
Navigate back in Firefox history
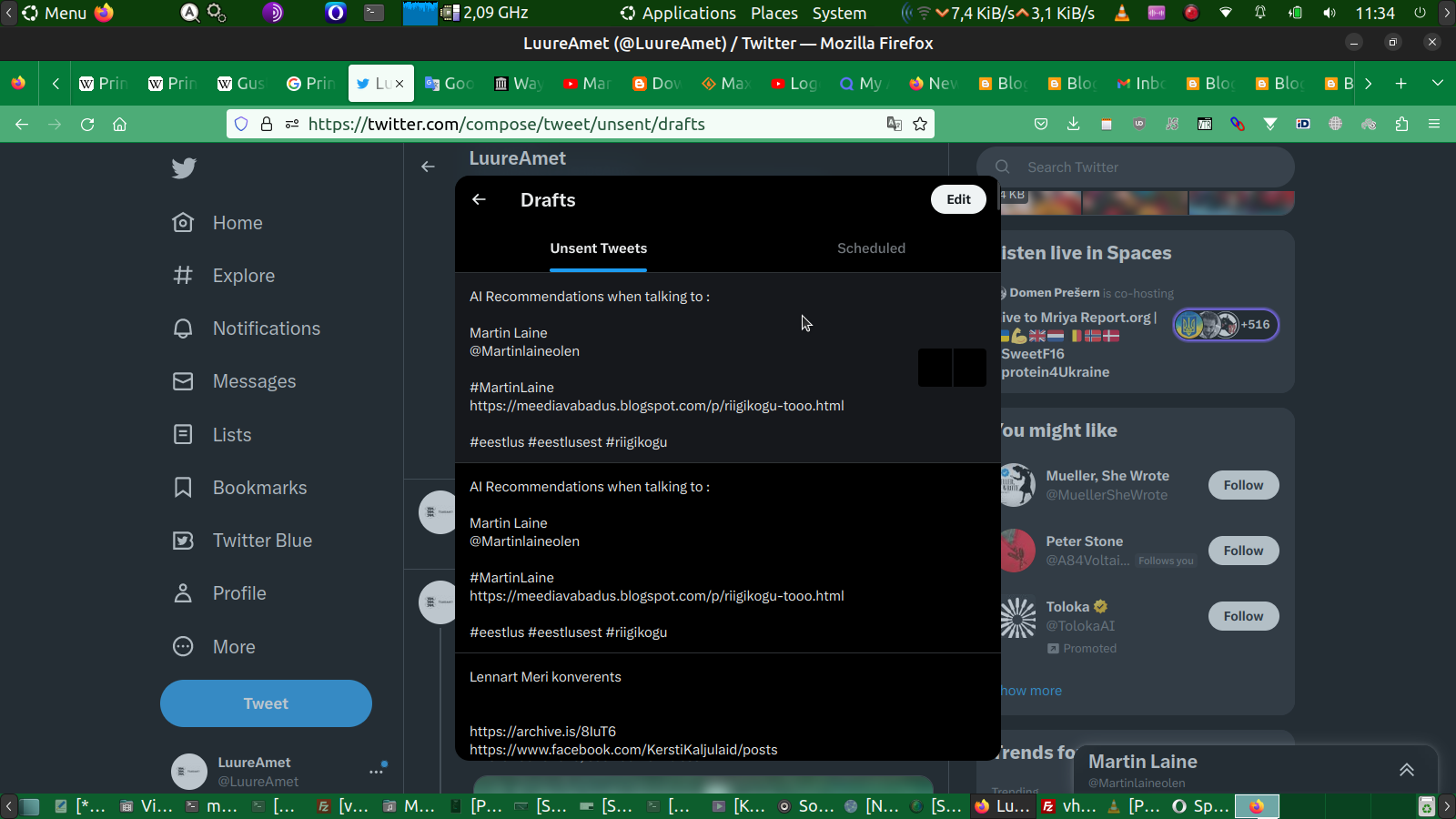pos(22,124)
